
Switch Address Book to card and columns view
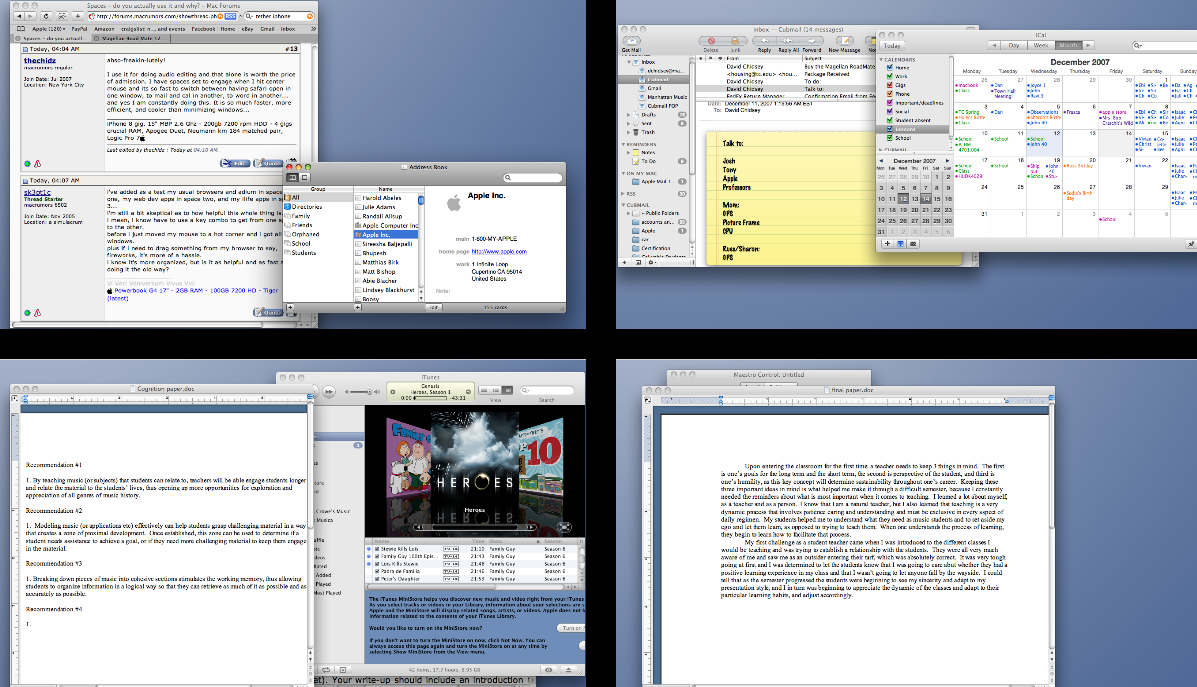[x=292, y=177]
